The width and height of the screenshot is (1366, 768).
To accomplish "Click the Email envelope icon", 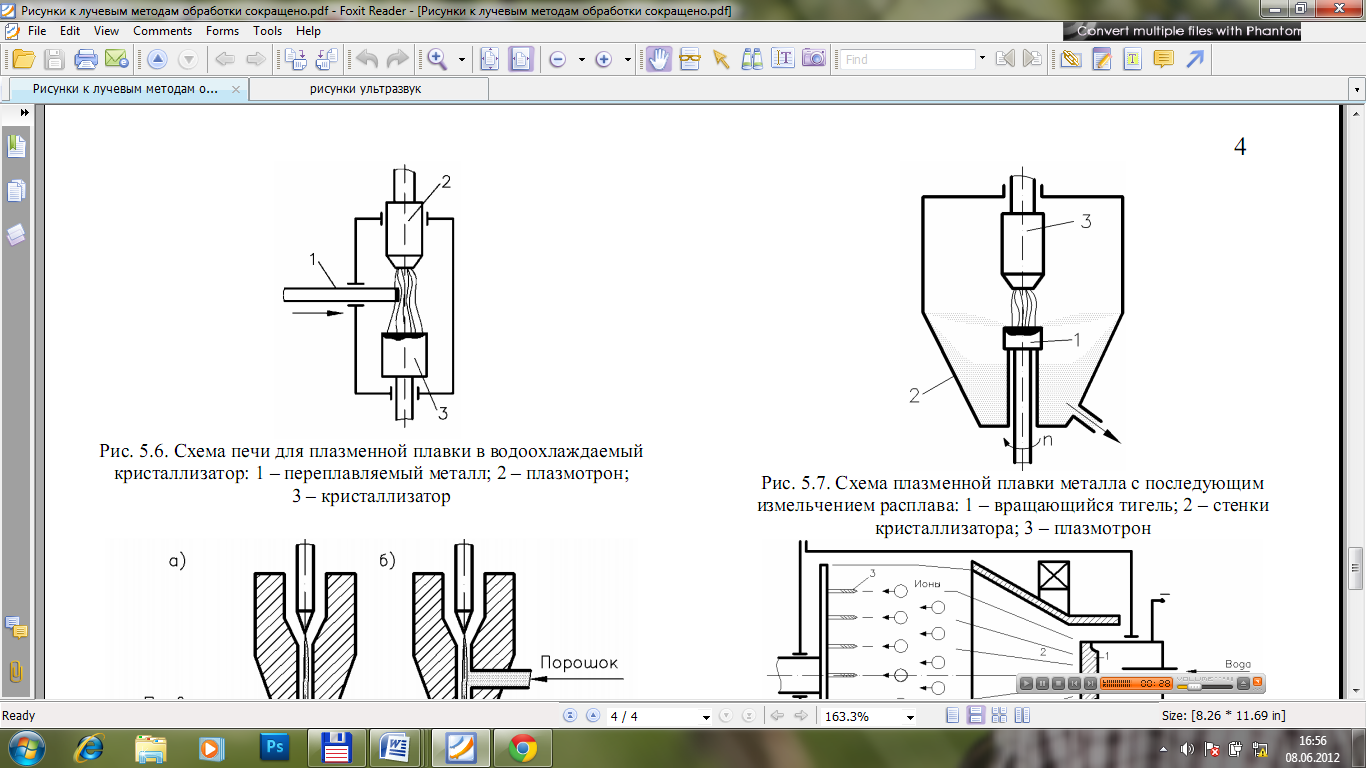I will 116,59.
